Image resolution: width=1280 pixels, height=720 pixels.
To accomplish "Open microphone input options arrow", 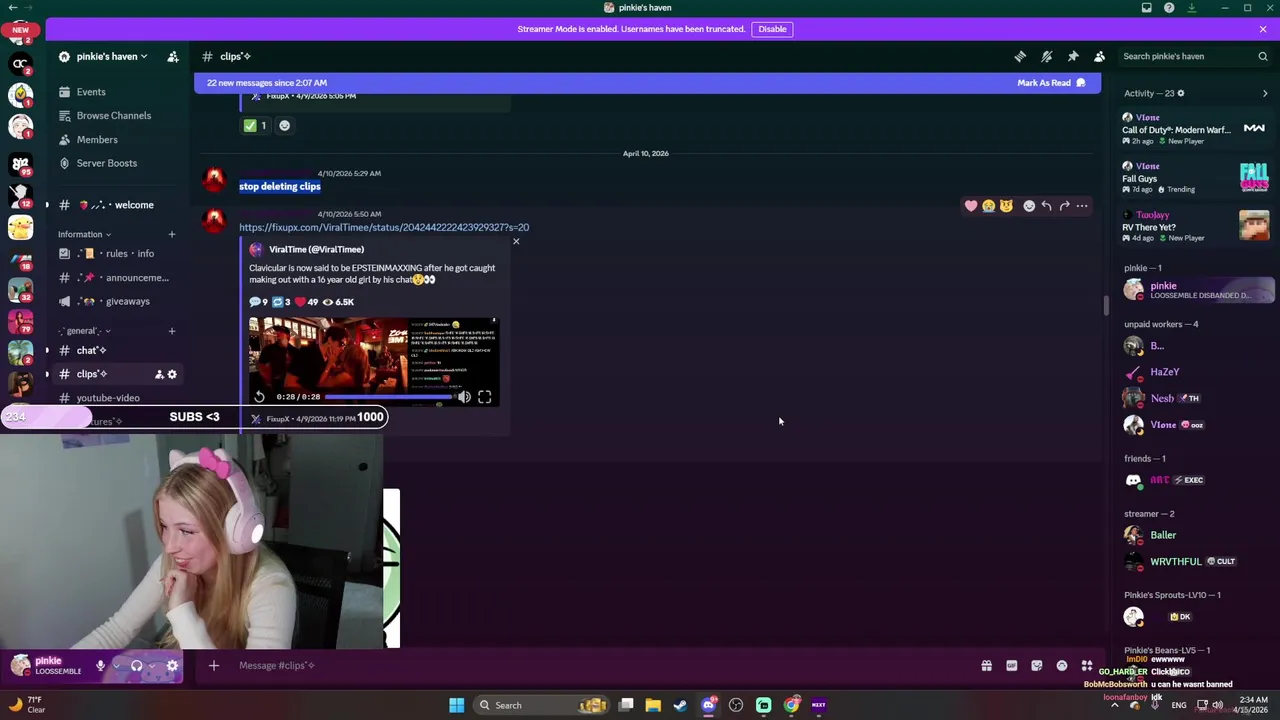I will [116, 665].
